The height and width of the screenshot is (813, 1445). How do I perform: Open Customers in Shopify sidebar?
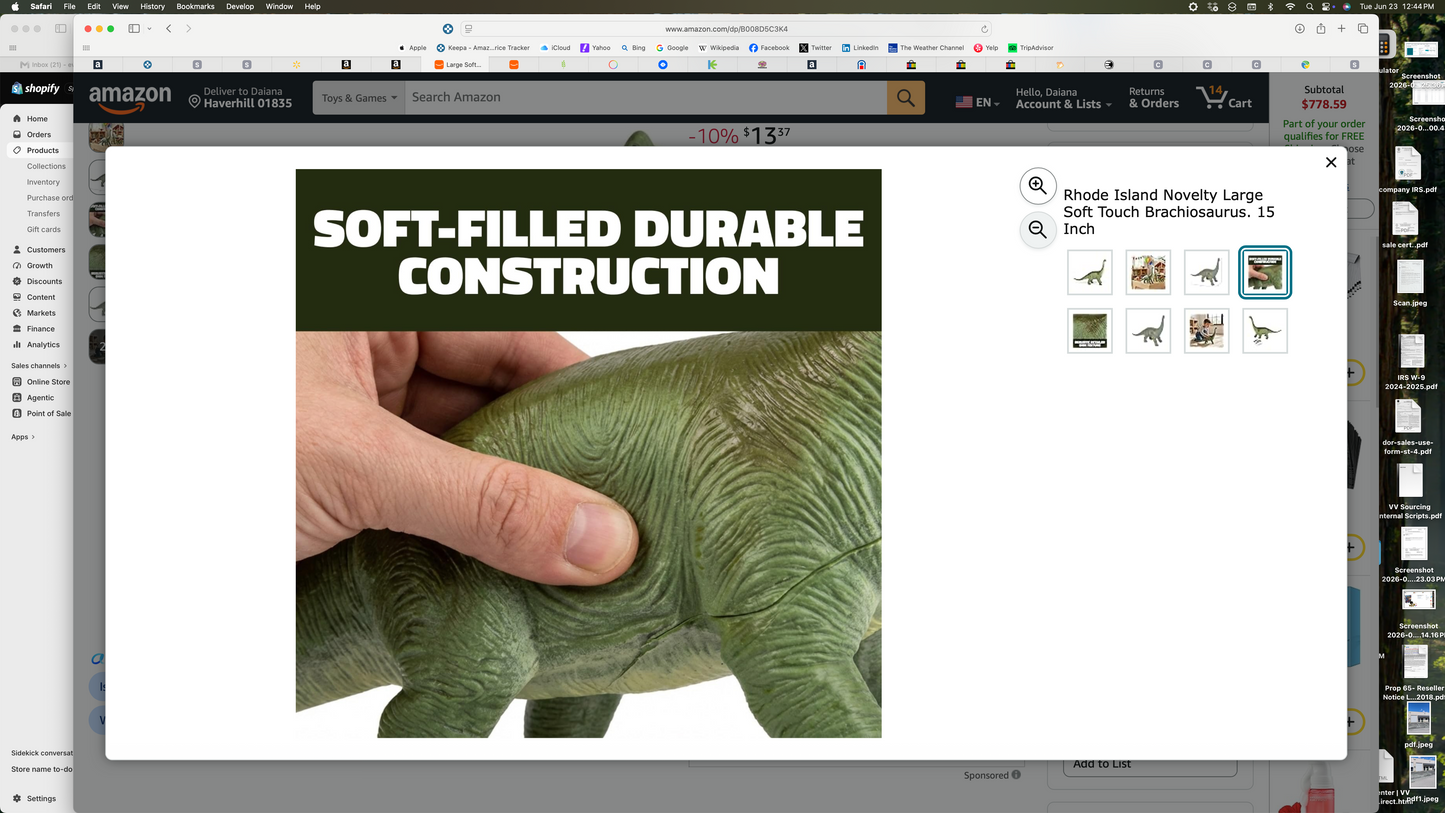(46, 250)
